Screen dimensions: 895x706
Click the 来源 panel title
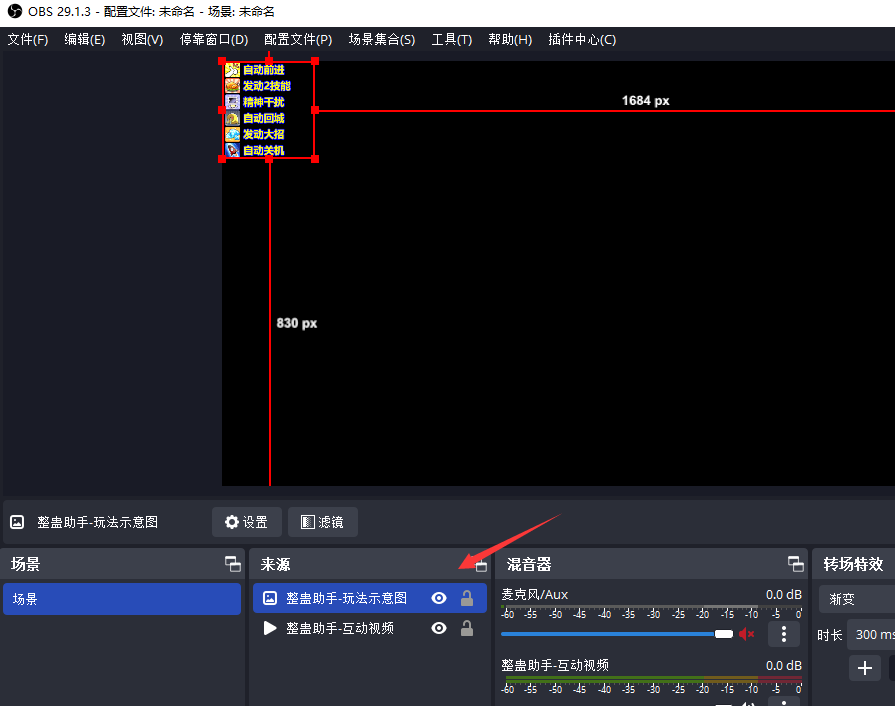click(275, 564)
